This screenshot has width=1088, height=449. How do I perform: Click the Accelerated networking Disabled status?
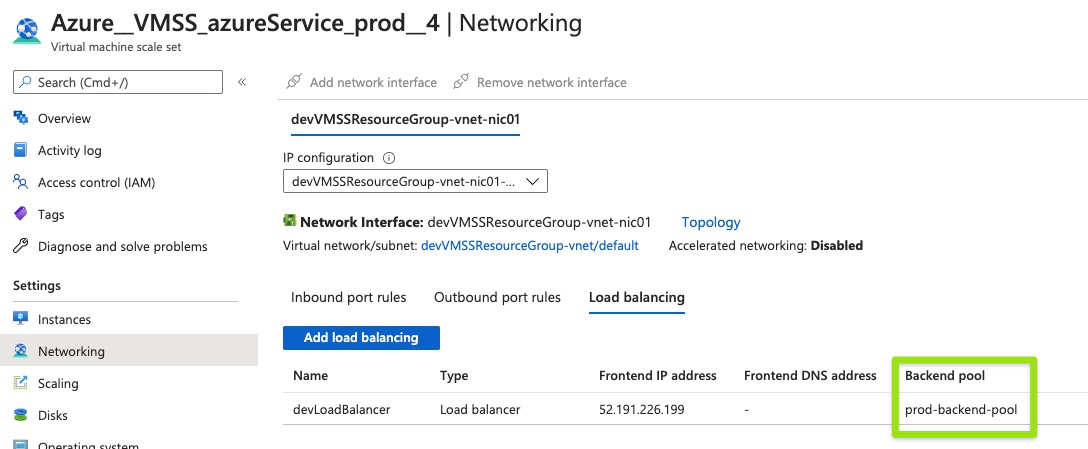(837, 246)
